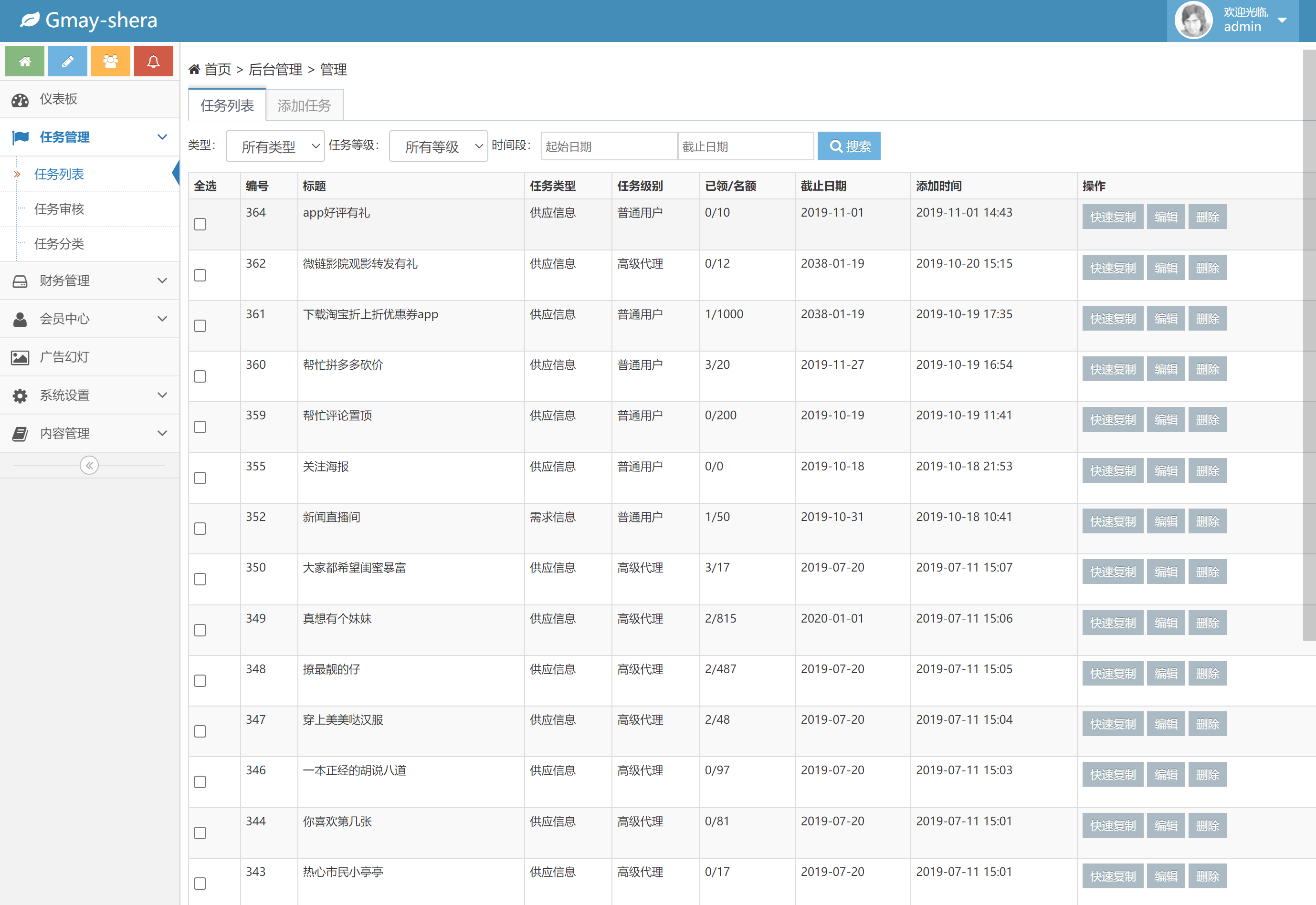
Task: Click the home icon in the breadcrumb
Action: [194, 69]
